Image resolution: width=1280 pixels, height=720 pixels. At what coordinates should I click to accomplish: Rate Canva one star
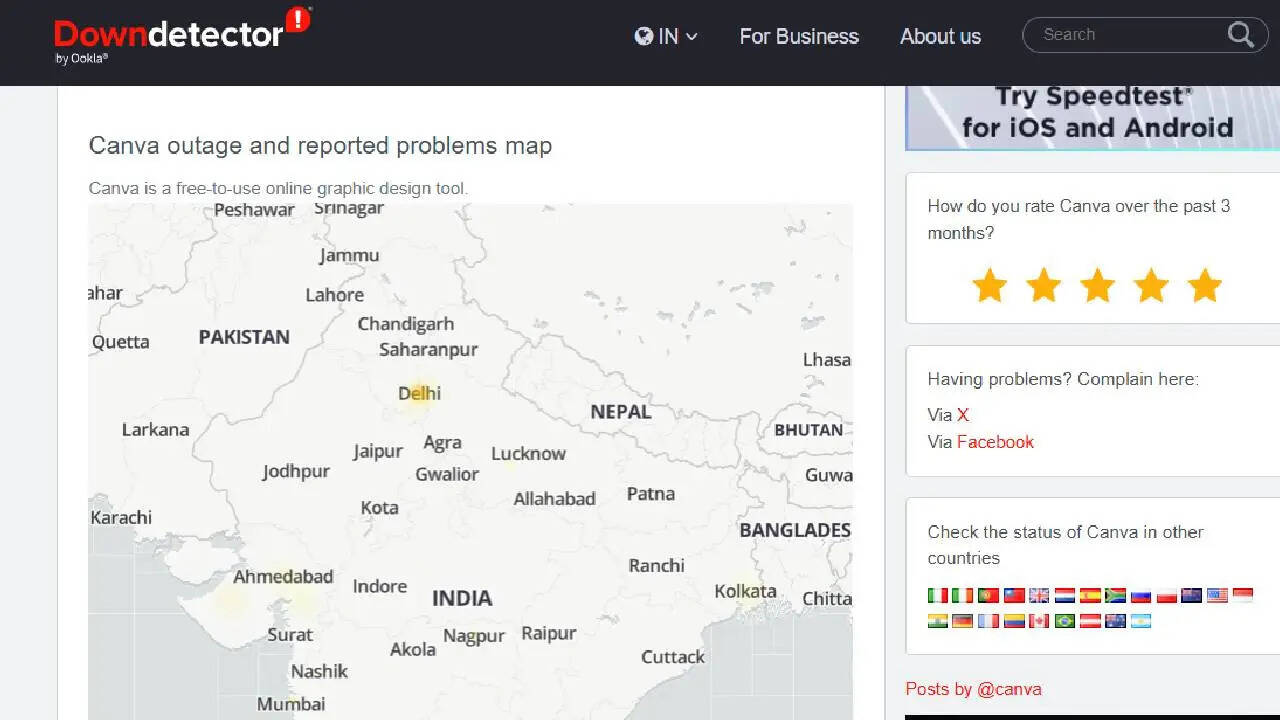click(x=989, y=286)
